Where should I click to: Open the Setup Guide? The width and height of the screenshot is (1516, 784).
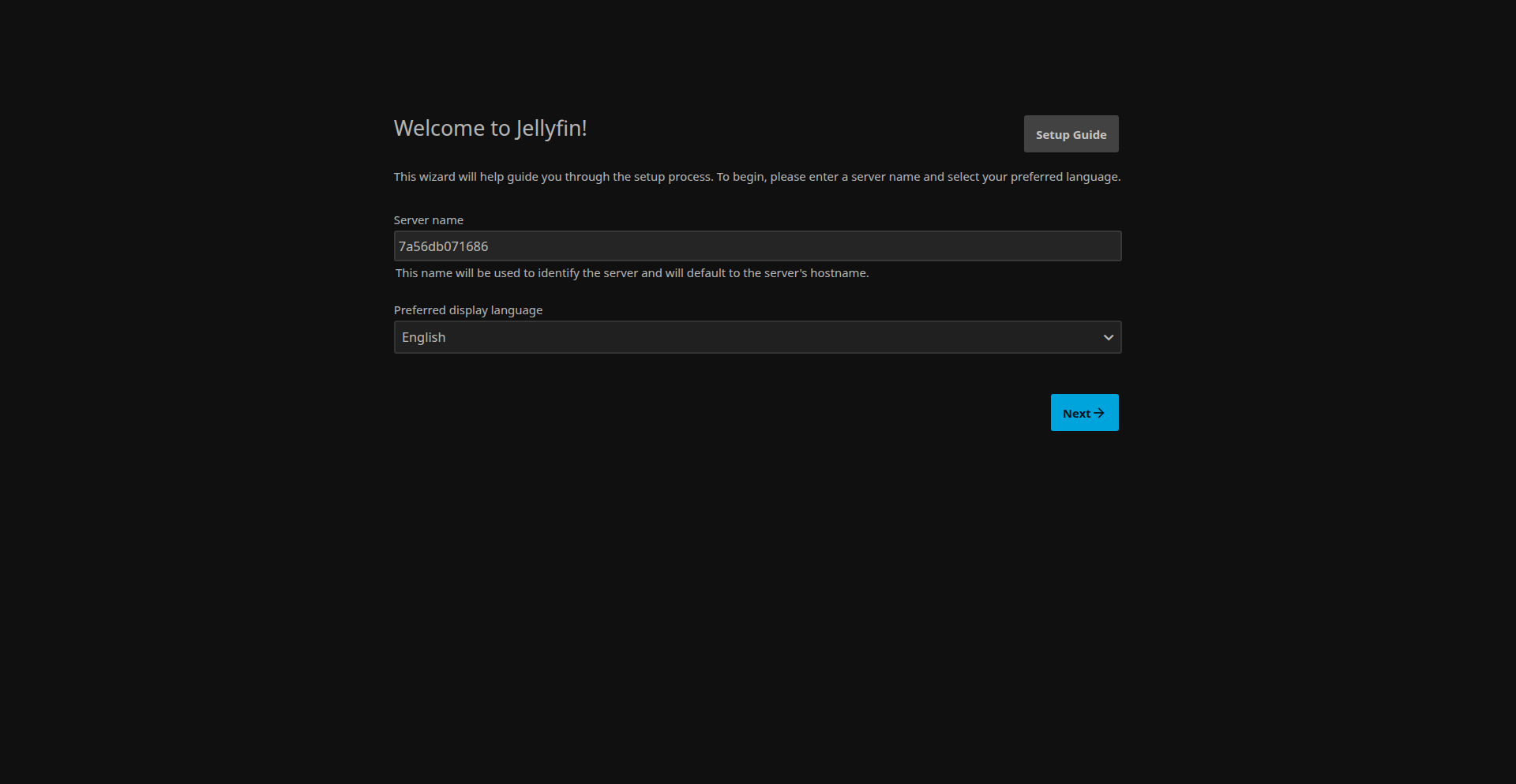point(1071,134)
